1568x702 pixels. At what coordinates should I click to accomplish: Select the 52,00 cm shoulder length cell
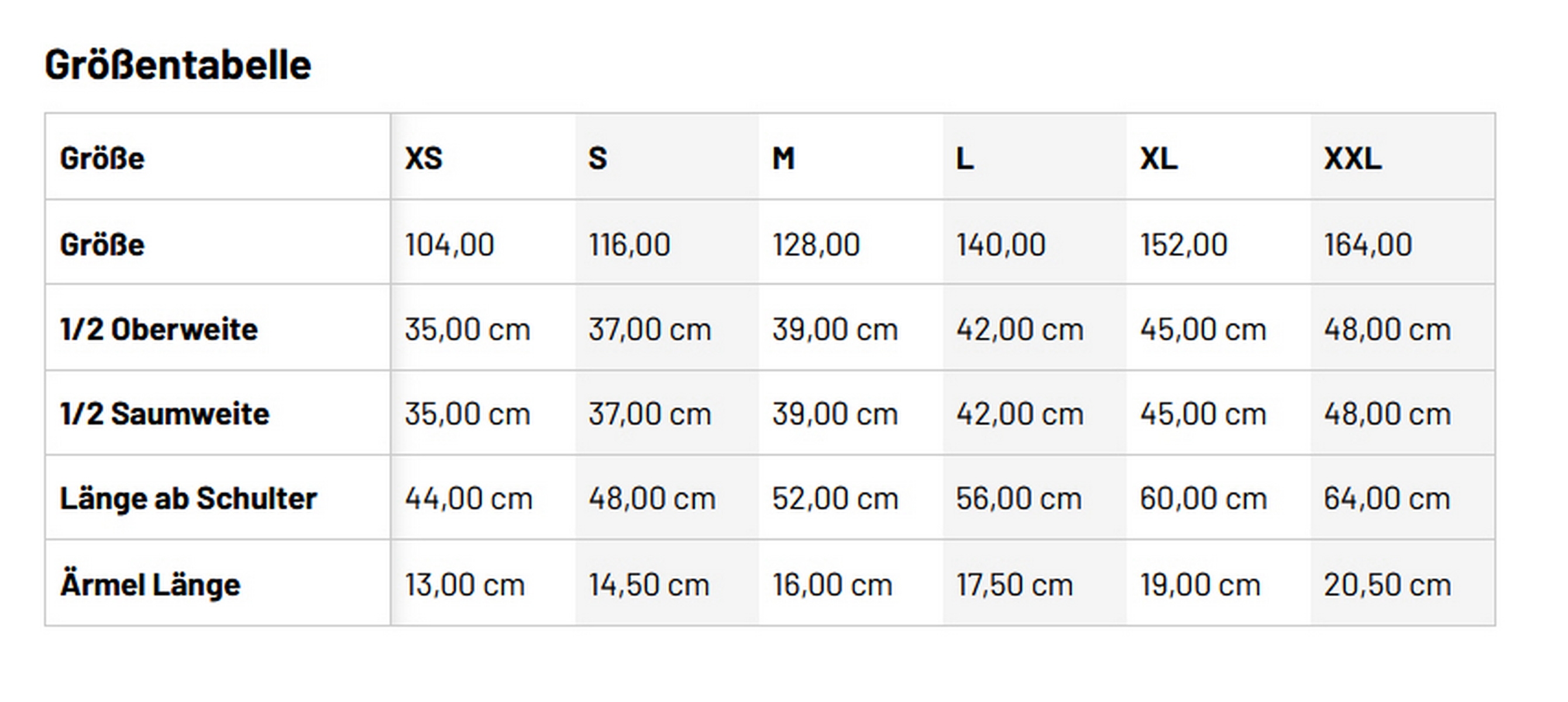(835, 498)
